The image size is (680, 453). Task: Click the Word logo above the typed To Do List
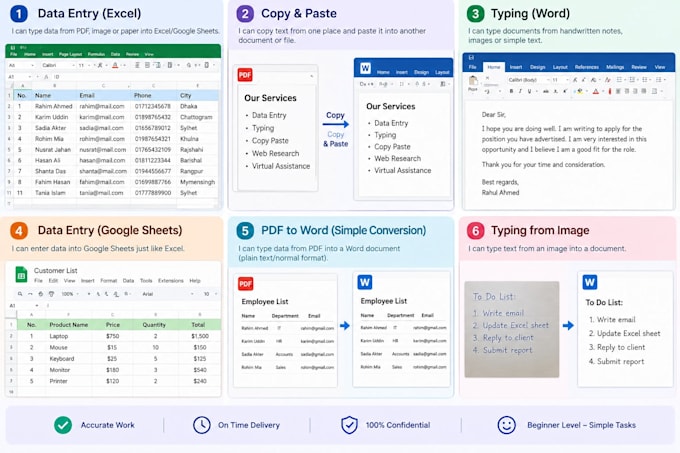[x=590, y=282]
